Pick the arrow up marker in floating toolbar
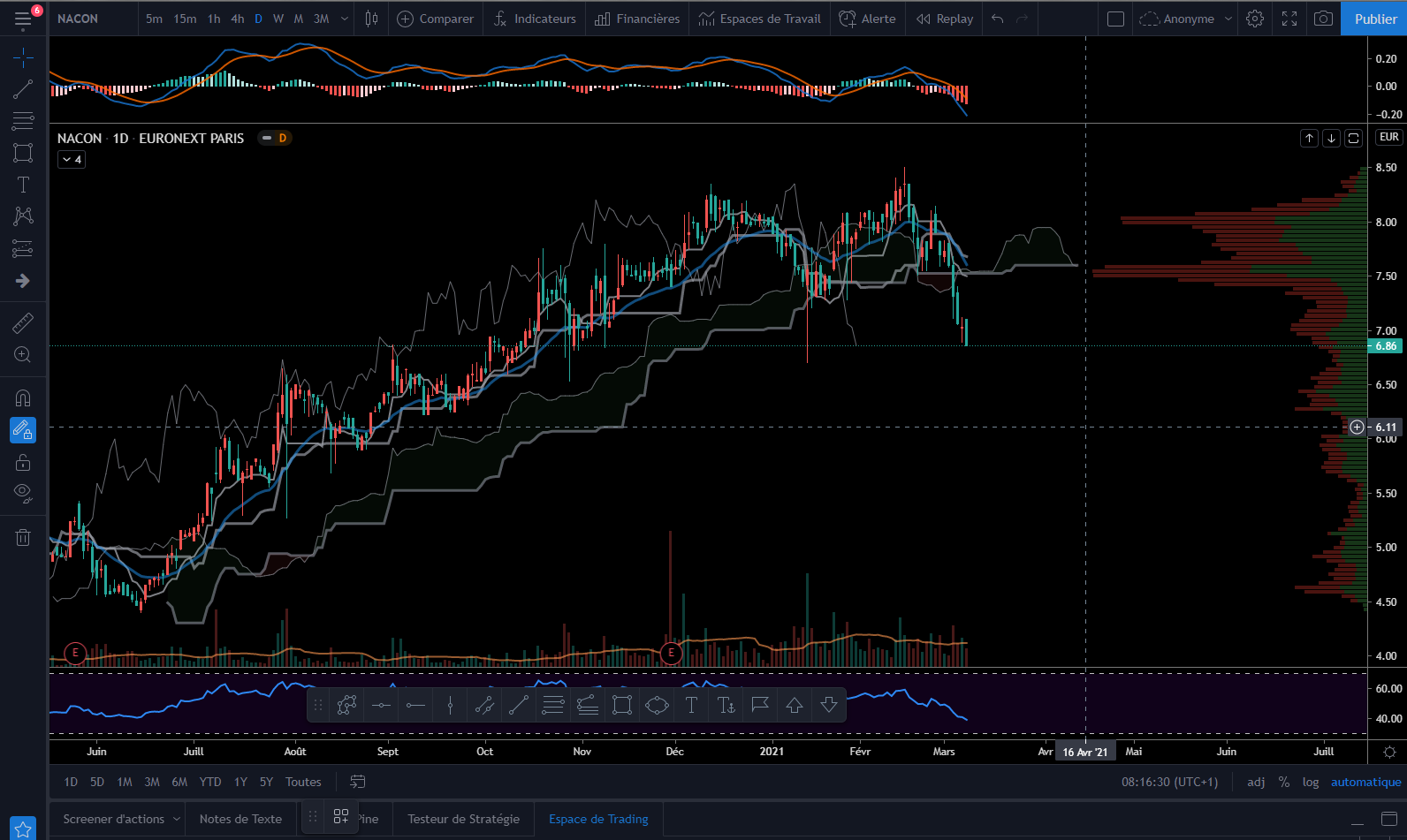1407x840 pixels. tap(795, 705)
